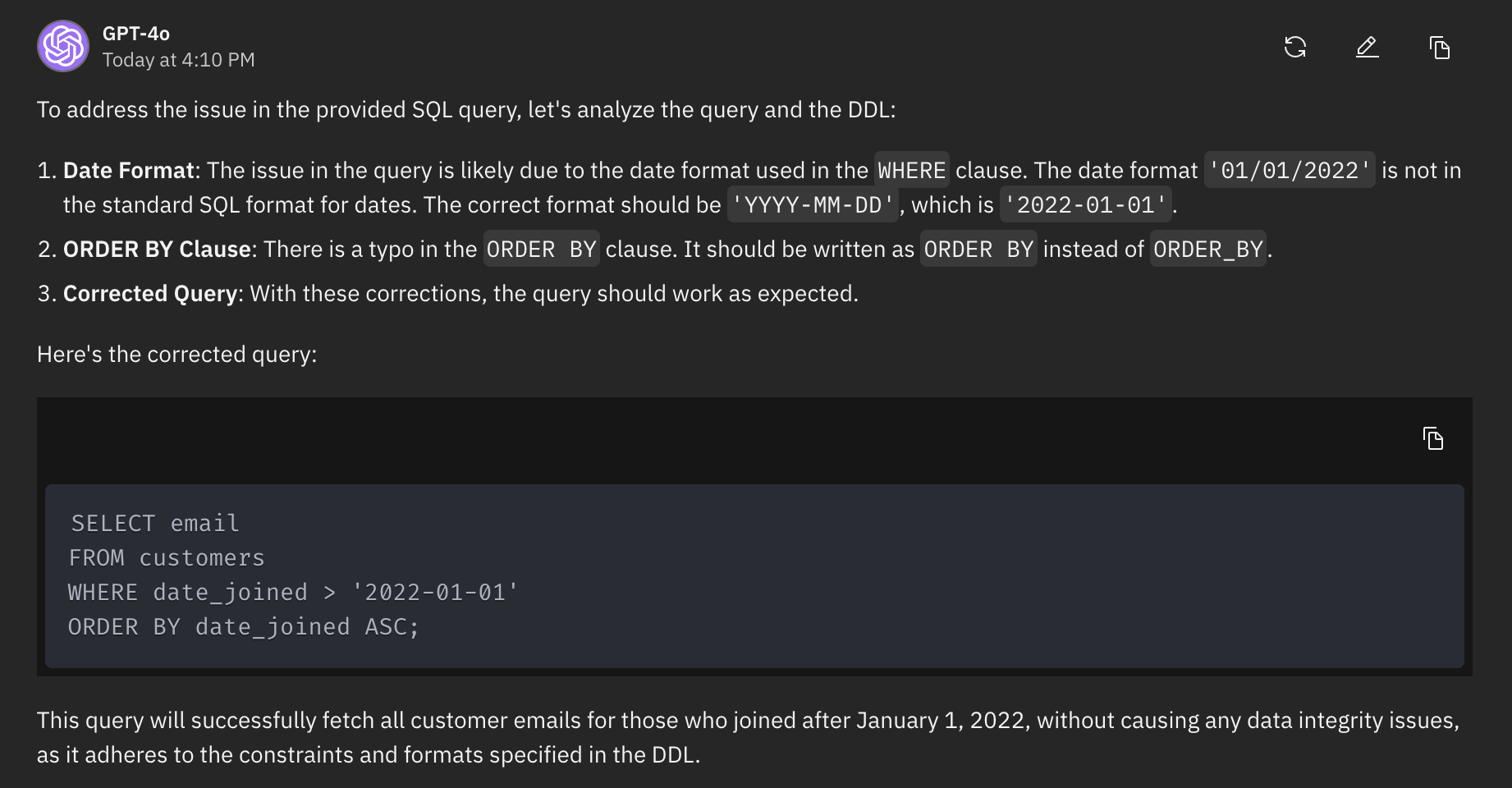Click the bold "ORDER BY Clause" heading
This screenshot has height=788, width=1512.
pos(157,250)
